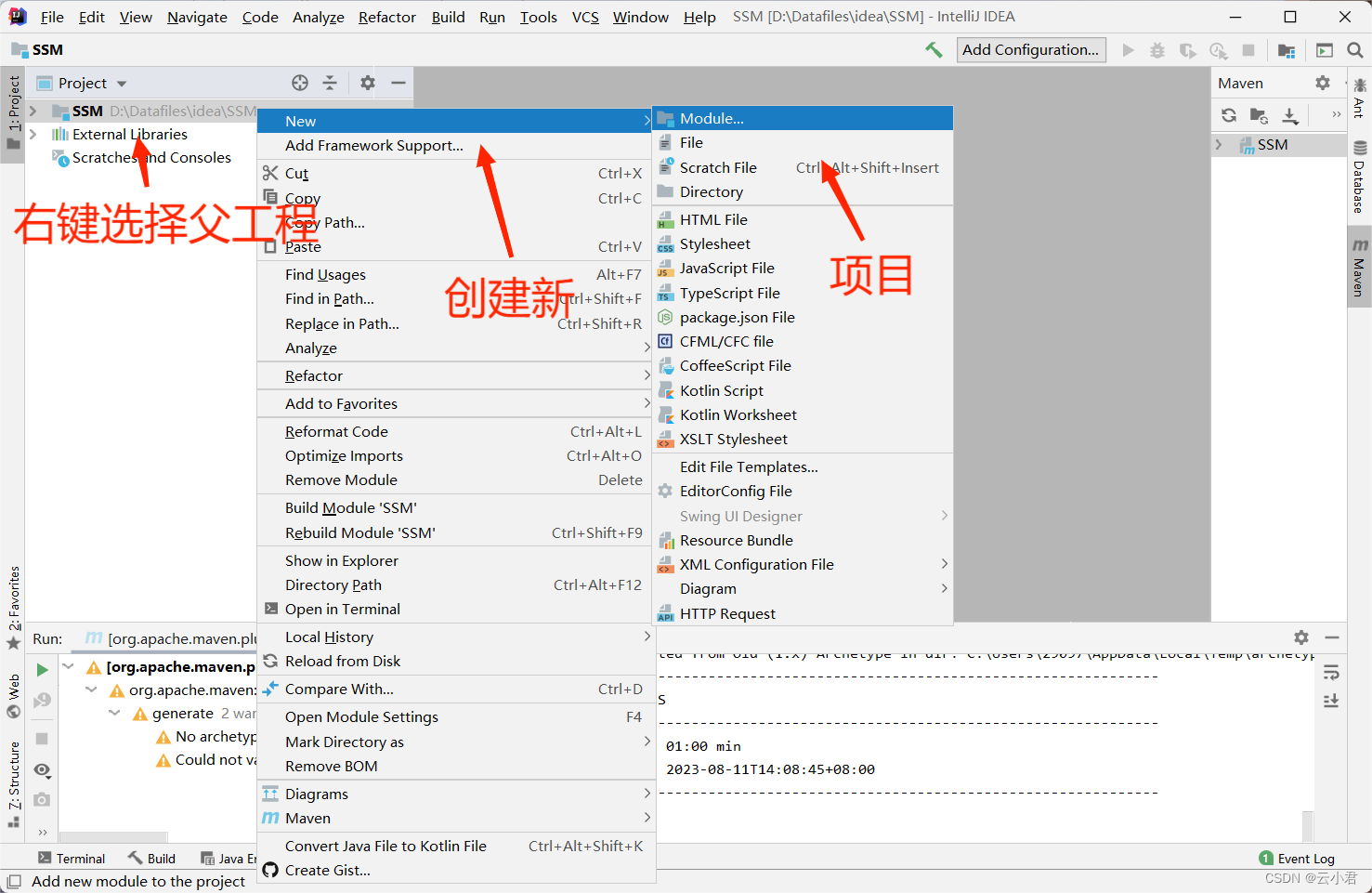Select Module... from New submenu
Screen dimensions: 1372x893
pos(804,118)
